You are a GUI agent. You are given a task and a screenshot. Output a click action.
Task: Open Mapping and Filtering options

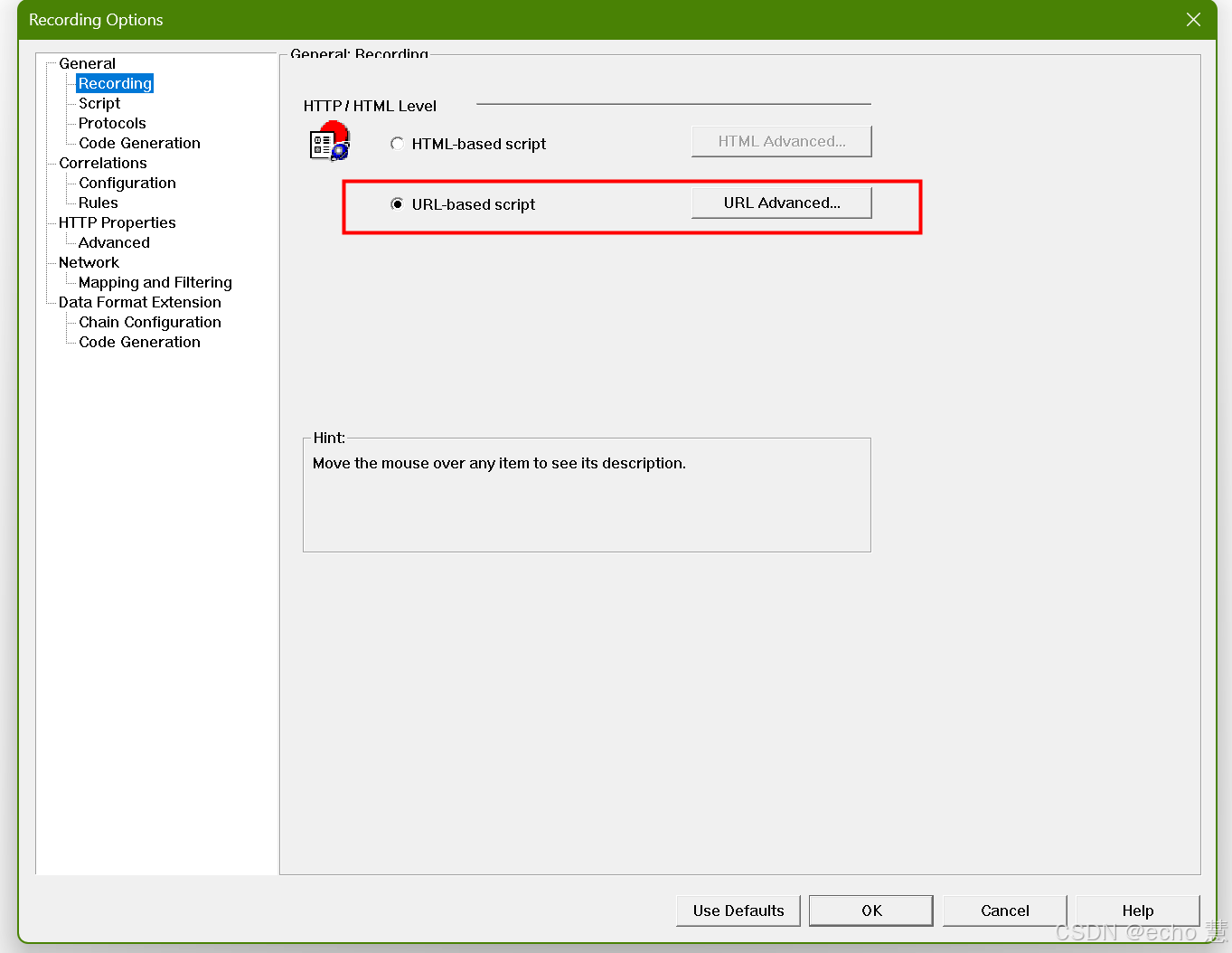155,282
